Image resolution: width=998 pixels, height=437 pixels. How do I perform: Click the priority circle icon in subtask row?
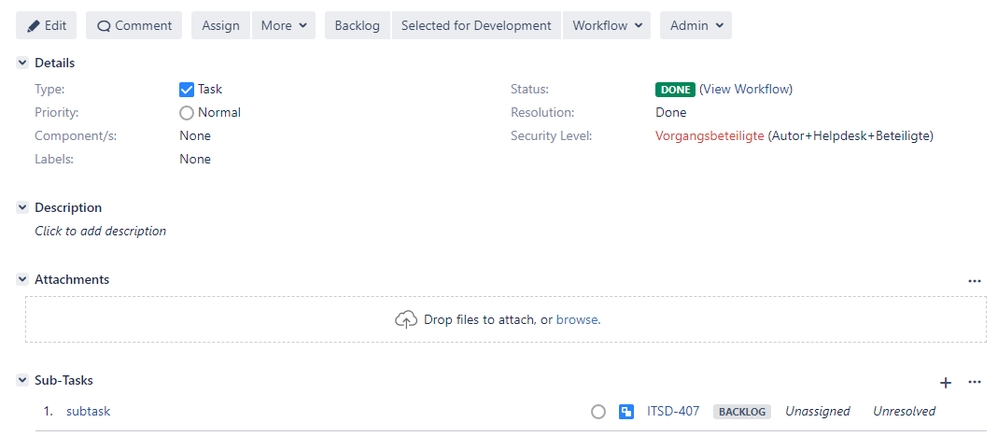(x=598, y=411)
